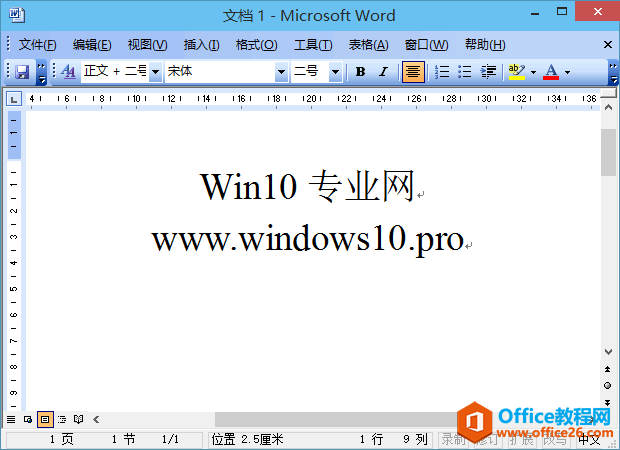The image size is (620, 450).
Task: Open the 表格(A) menu
Action: (x=369, y=45)
